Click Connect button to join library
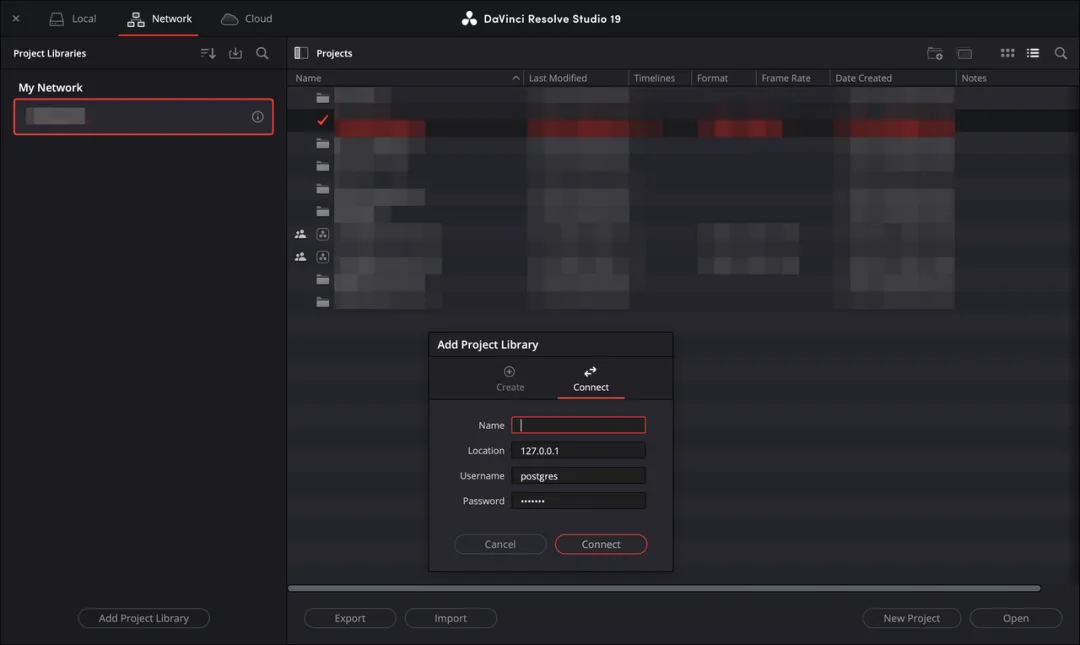 (x=601, y=544)
